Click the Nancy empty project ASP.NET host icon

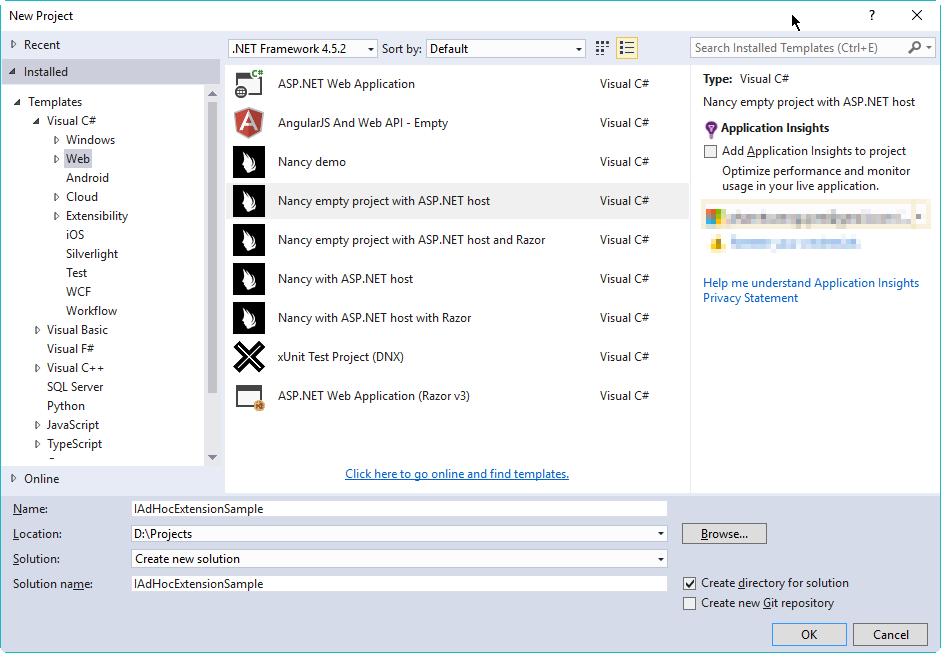click(248, 200)
